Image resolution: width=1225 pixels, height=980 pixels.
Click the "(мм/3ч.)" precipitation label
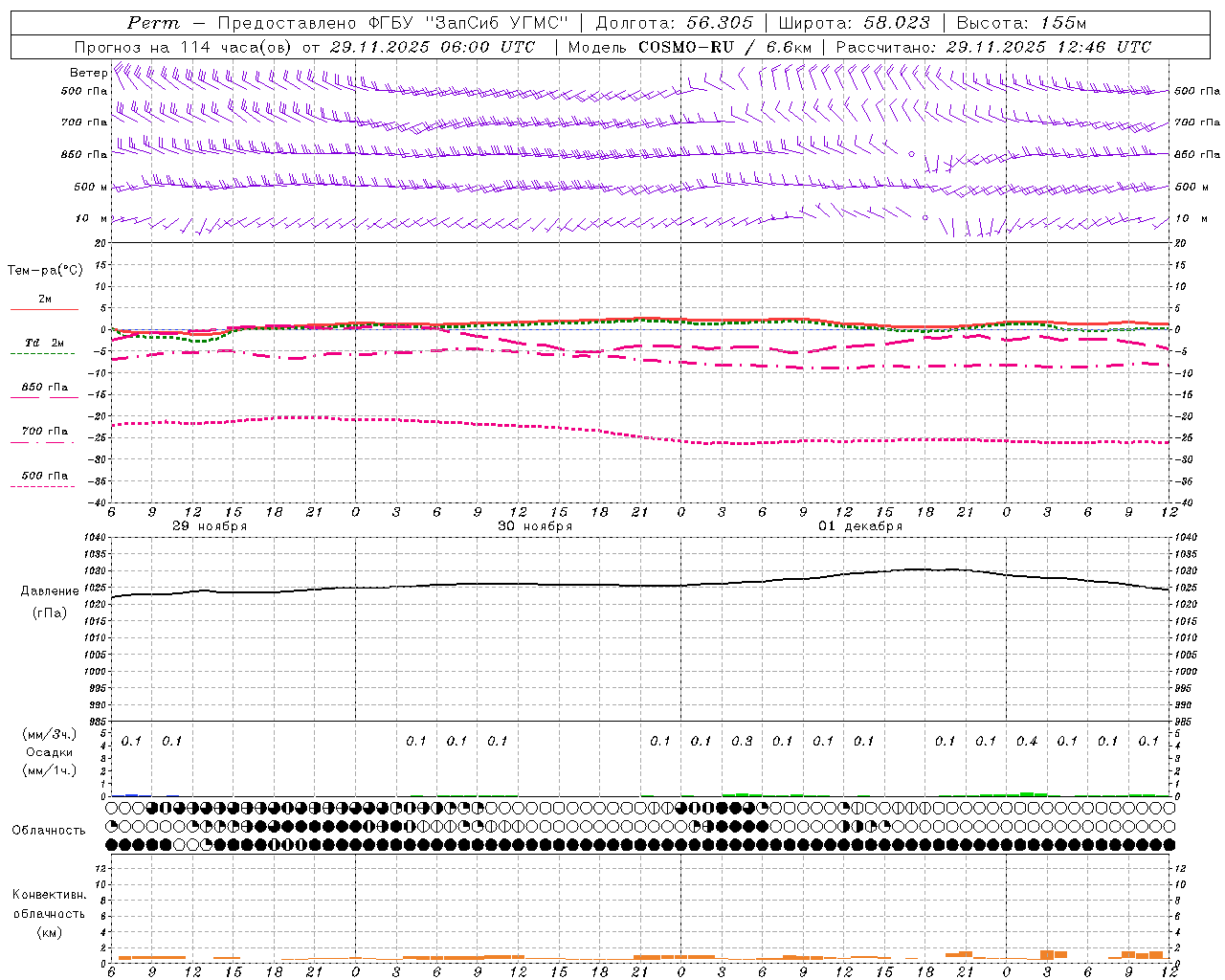[50, 734]
